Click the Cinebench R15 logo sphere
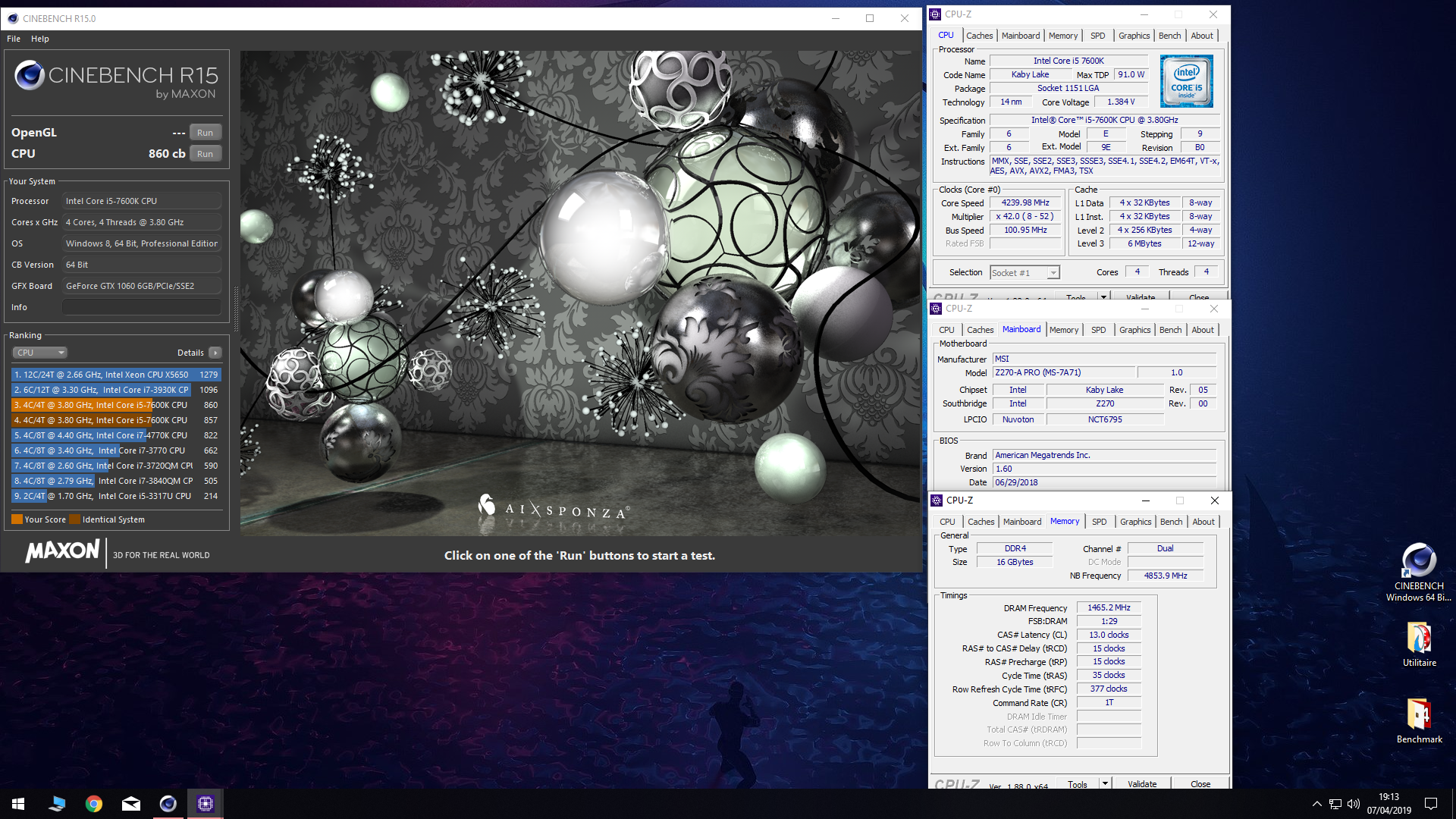The image size is (1456, 819). click(x=29, y=75)
